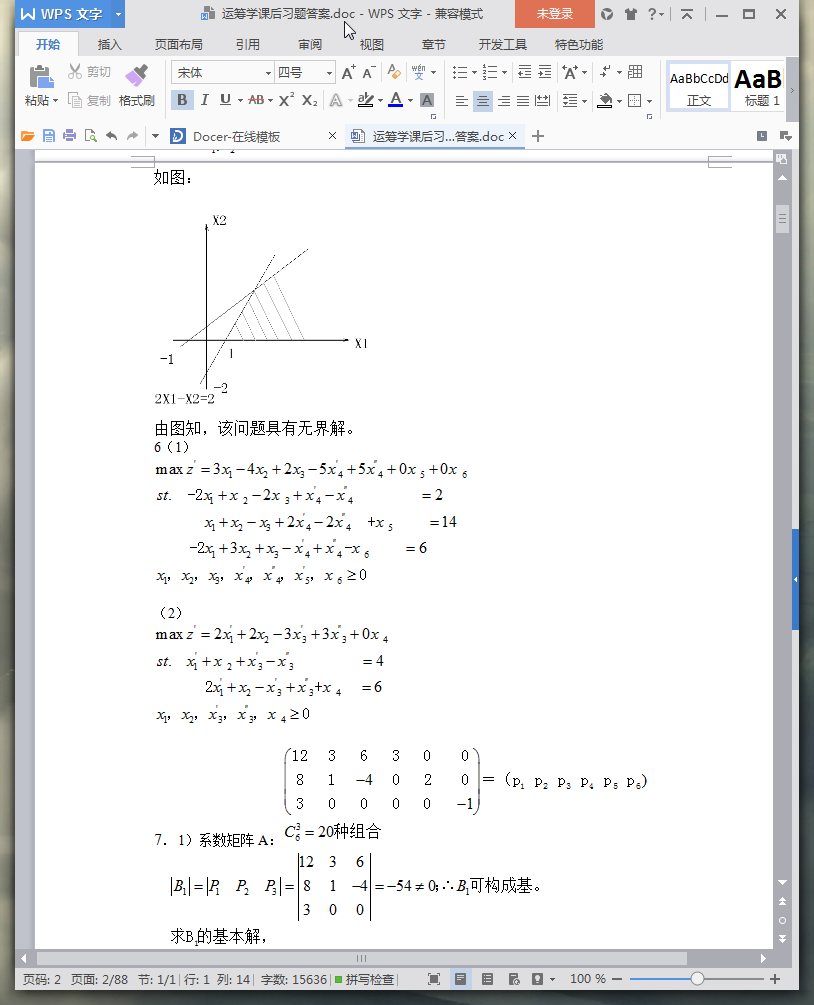Toggle Bold formatting
The height and width of the screenshot is (1005, 814).
coord(182,100)
